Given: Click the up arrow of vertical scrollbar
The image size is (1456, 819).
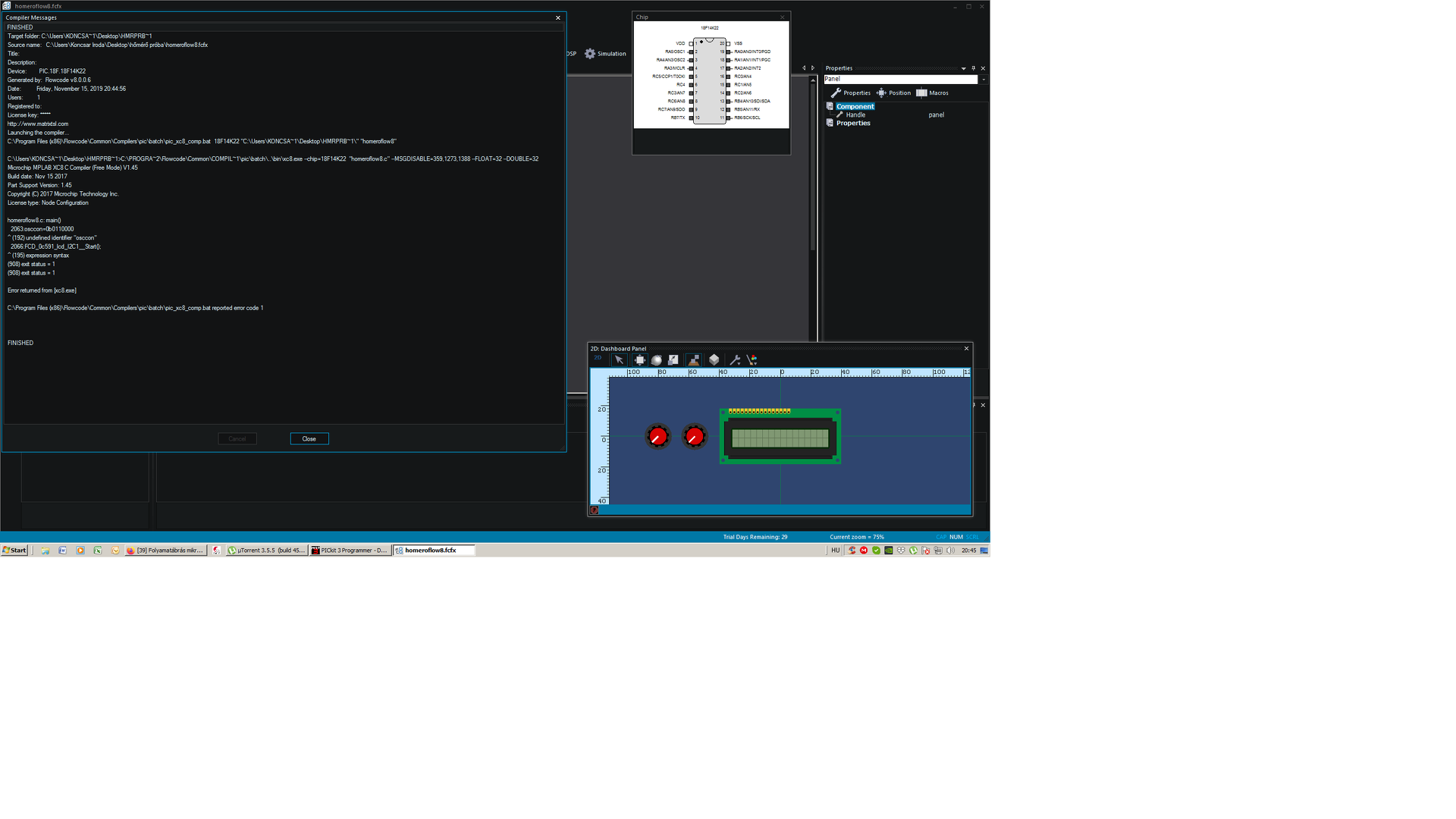Looking at the screenshot, I should coord(813,80).
